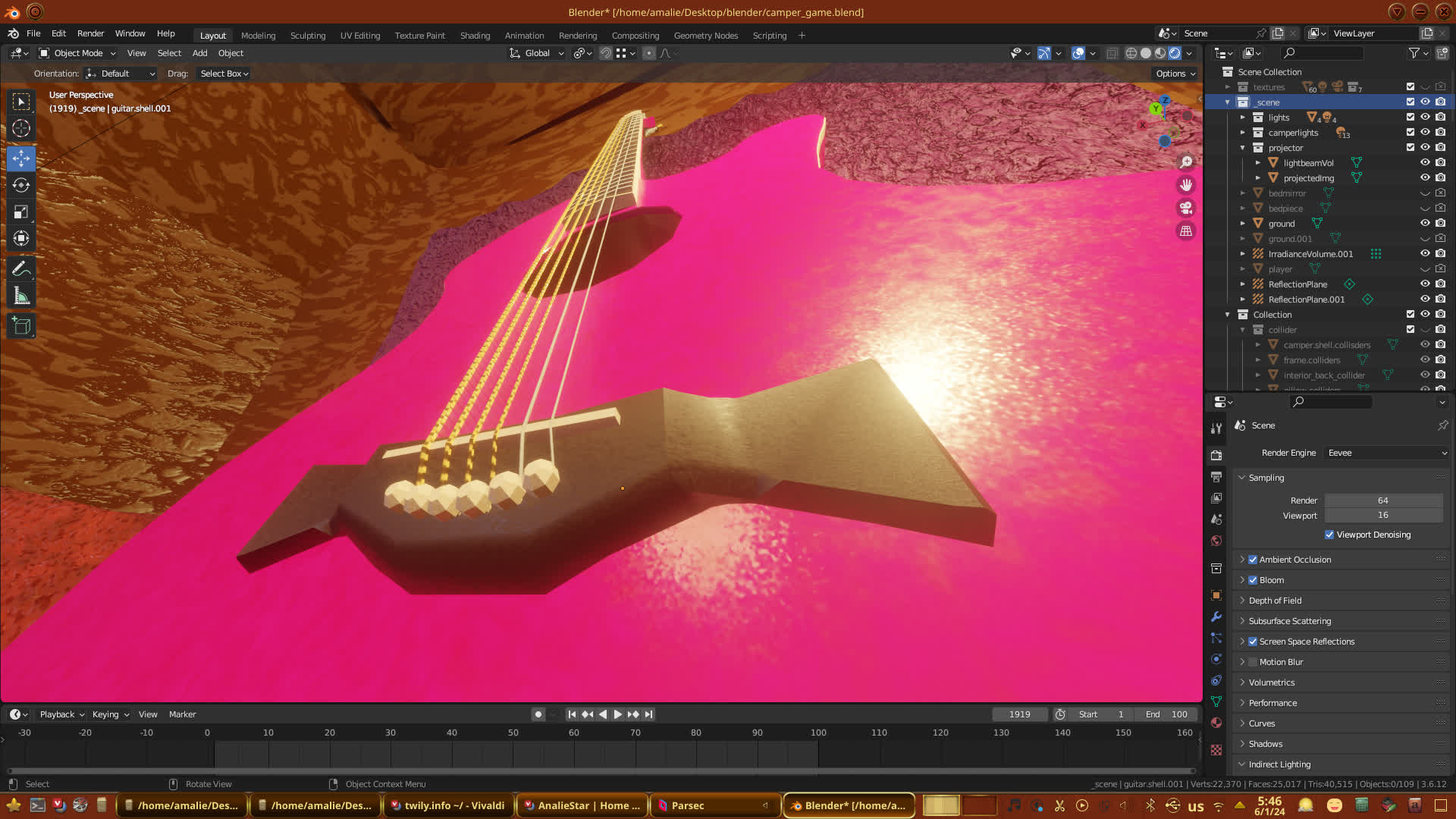1456x819 pixels.
Task: Open the Render menu
Action: [90, 33]
